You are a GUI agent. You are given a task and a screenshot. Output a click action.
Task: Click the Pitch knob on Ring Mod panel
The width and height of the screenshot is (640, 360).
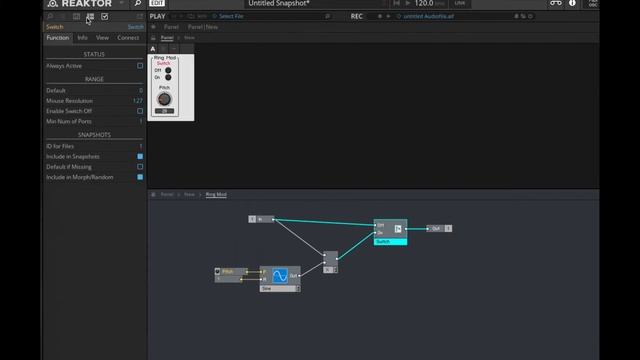point(164,99)
